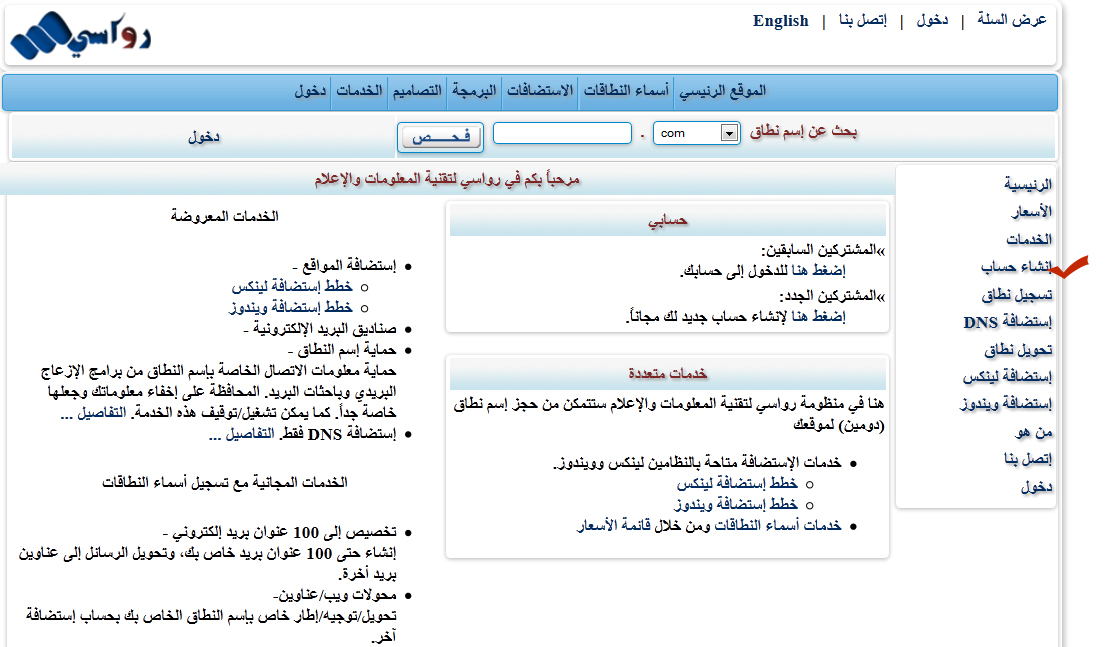Open خطط إستضافة لينكس under خدمات متعددة
The height and width of the screenshot is (647, 1106).
point(737,483)
